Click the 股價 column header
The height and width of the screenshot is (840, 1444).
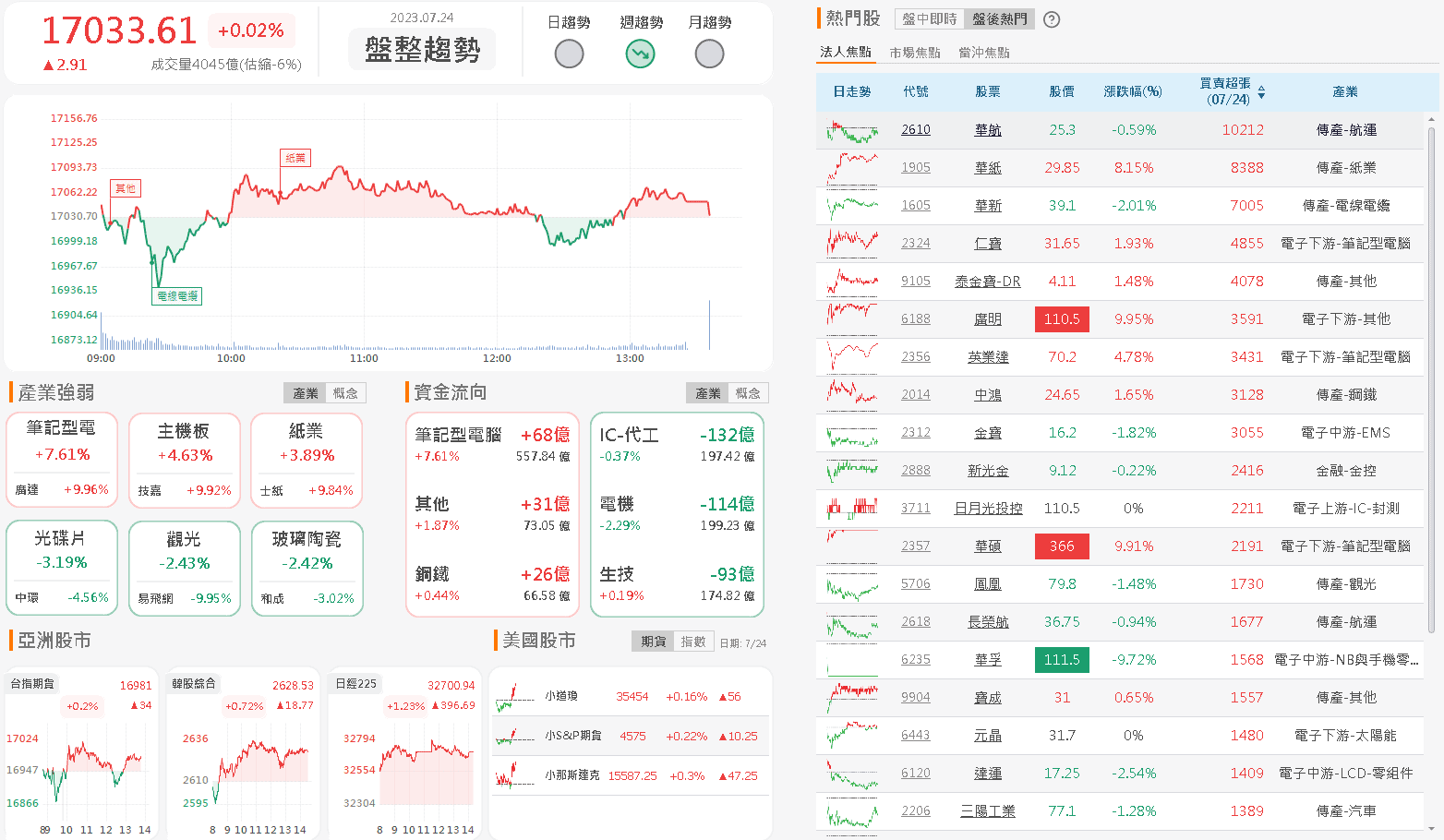point(1062,92)
